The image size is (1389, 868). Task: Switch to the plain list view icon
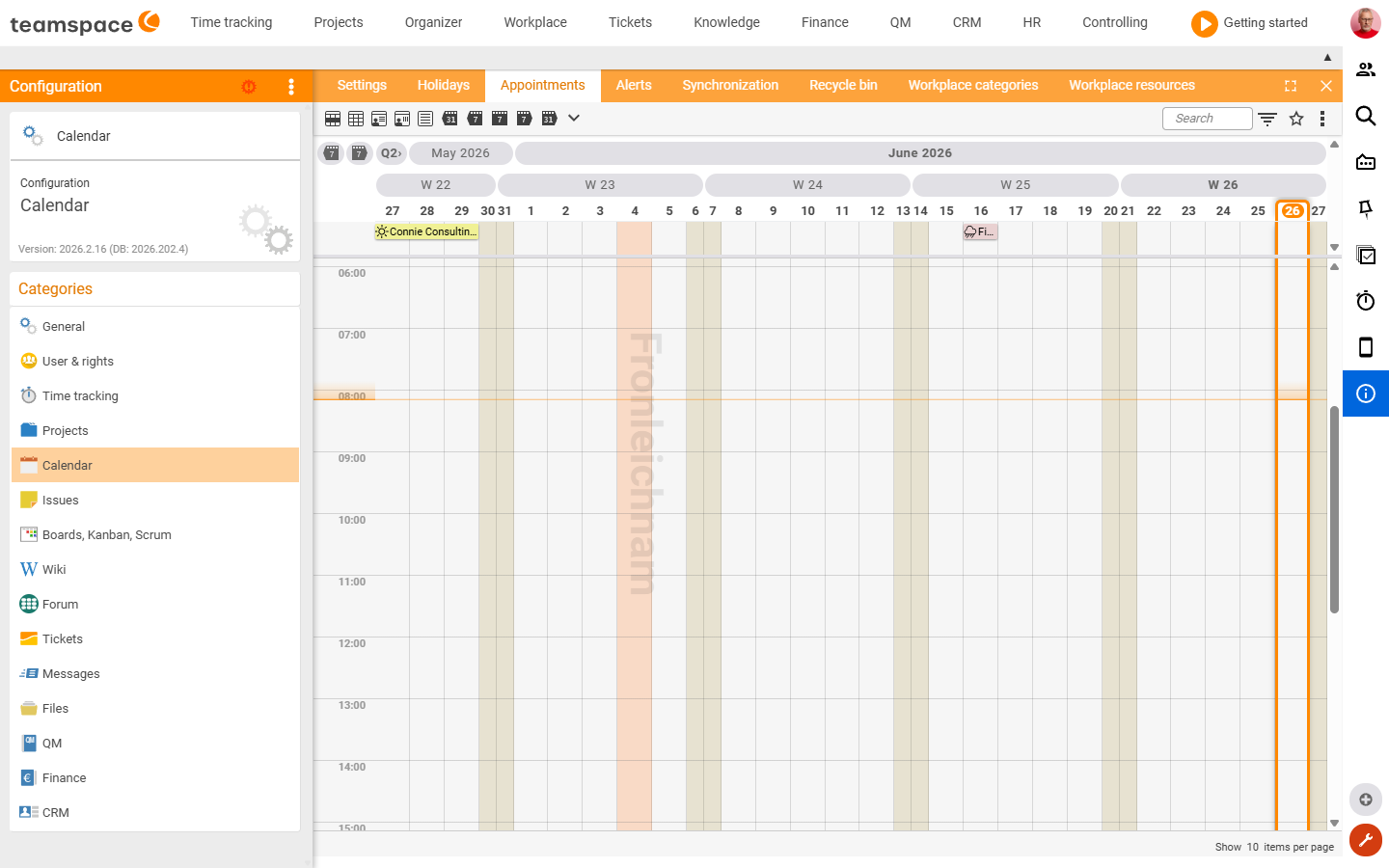pos(425,119)
